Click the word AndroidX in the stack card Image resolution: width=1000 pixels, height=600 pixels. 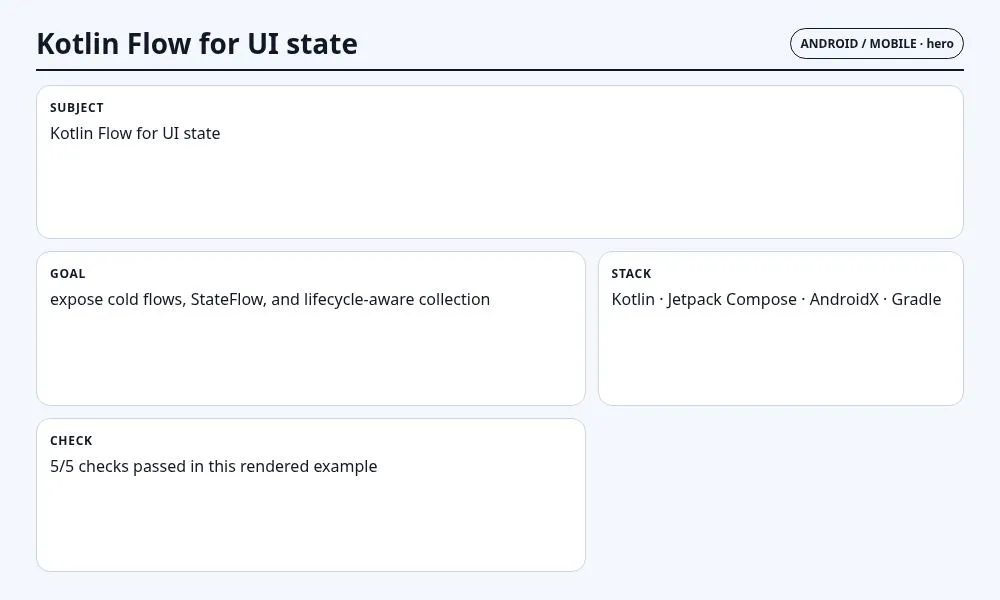(x=844, y=300)
